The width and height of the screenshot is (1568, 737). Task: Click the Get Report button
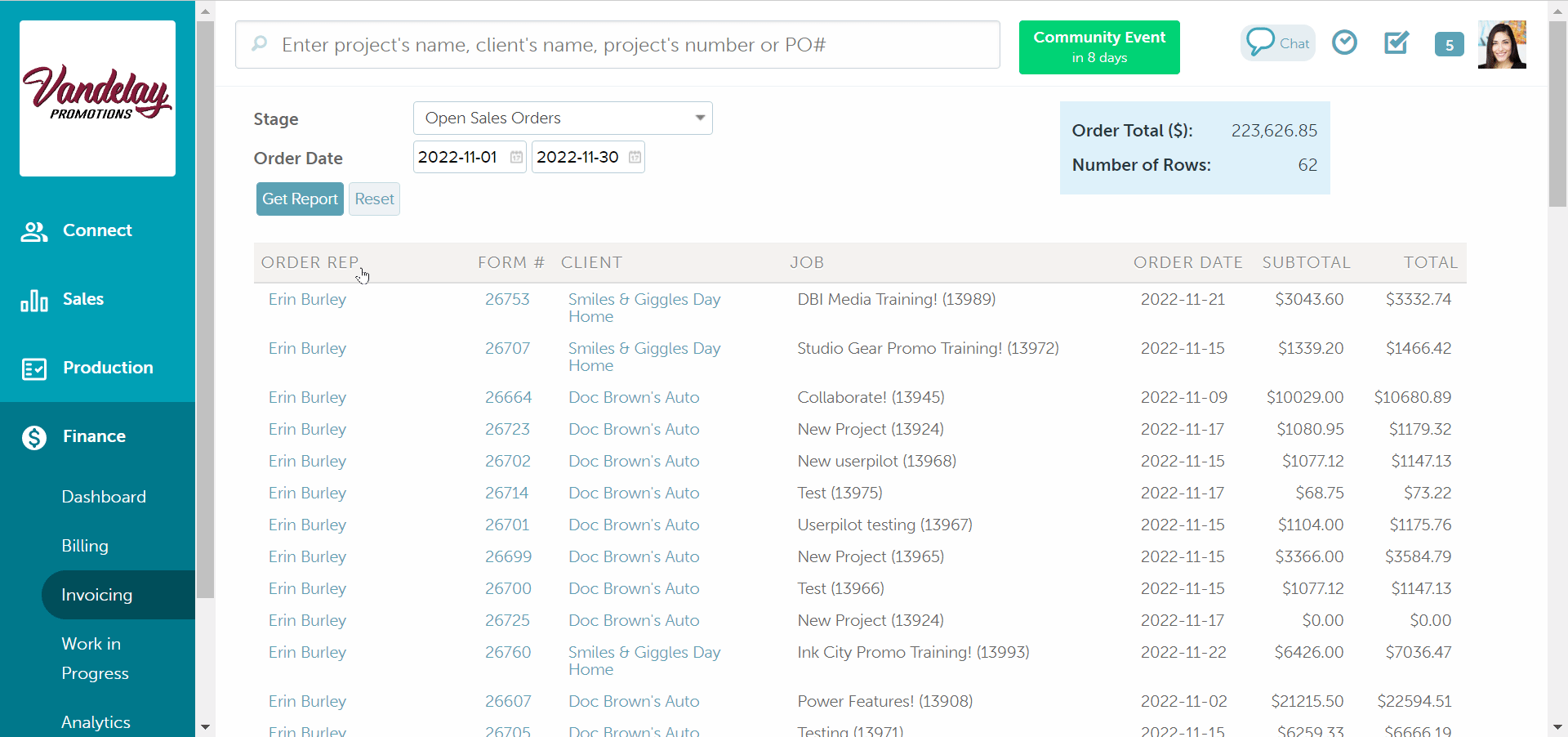(x=300, y=199)
